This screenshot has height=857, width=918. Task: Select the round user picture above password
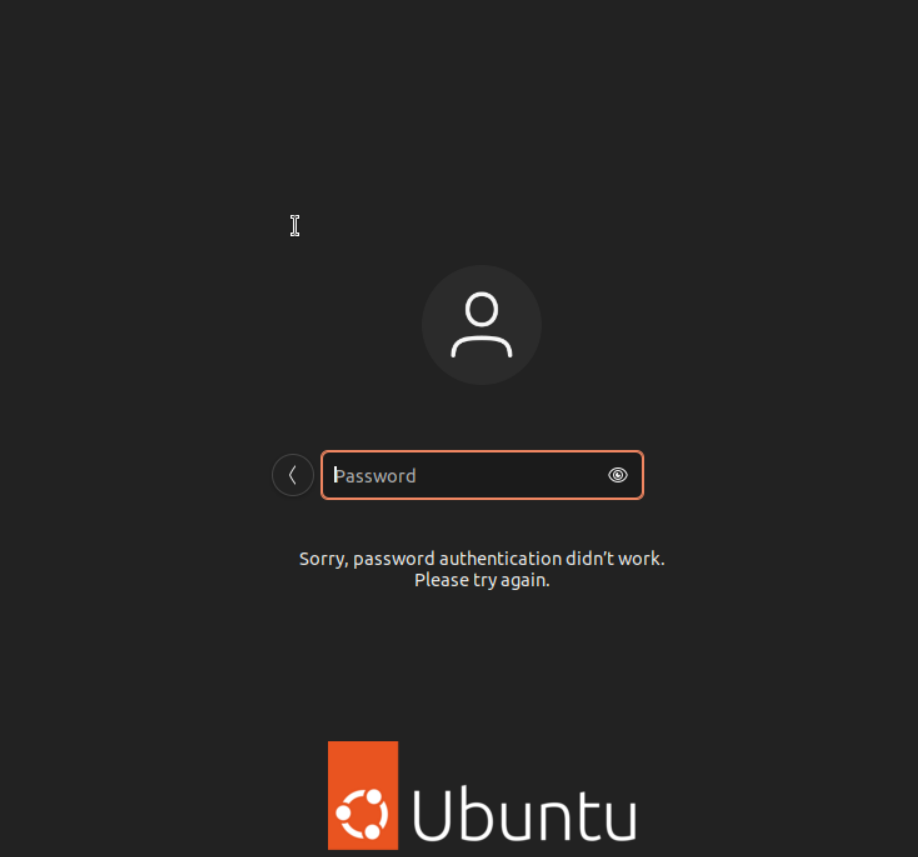coord(481,325)
